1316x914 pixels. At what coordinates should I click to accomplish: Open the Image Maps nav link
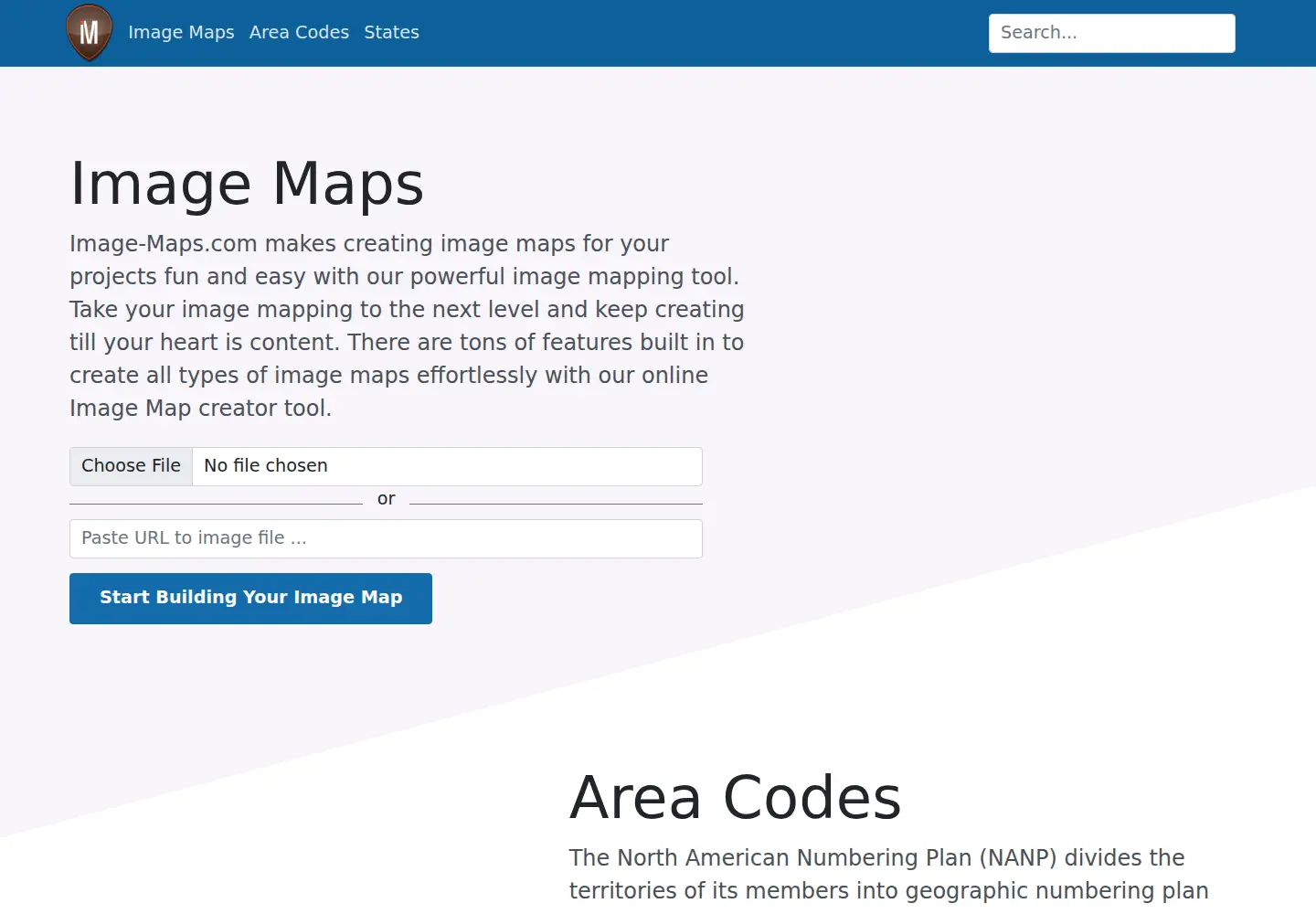pyautogui.click(x=181, y=33)
